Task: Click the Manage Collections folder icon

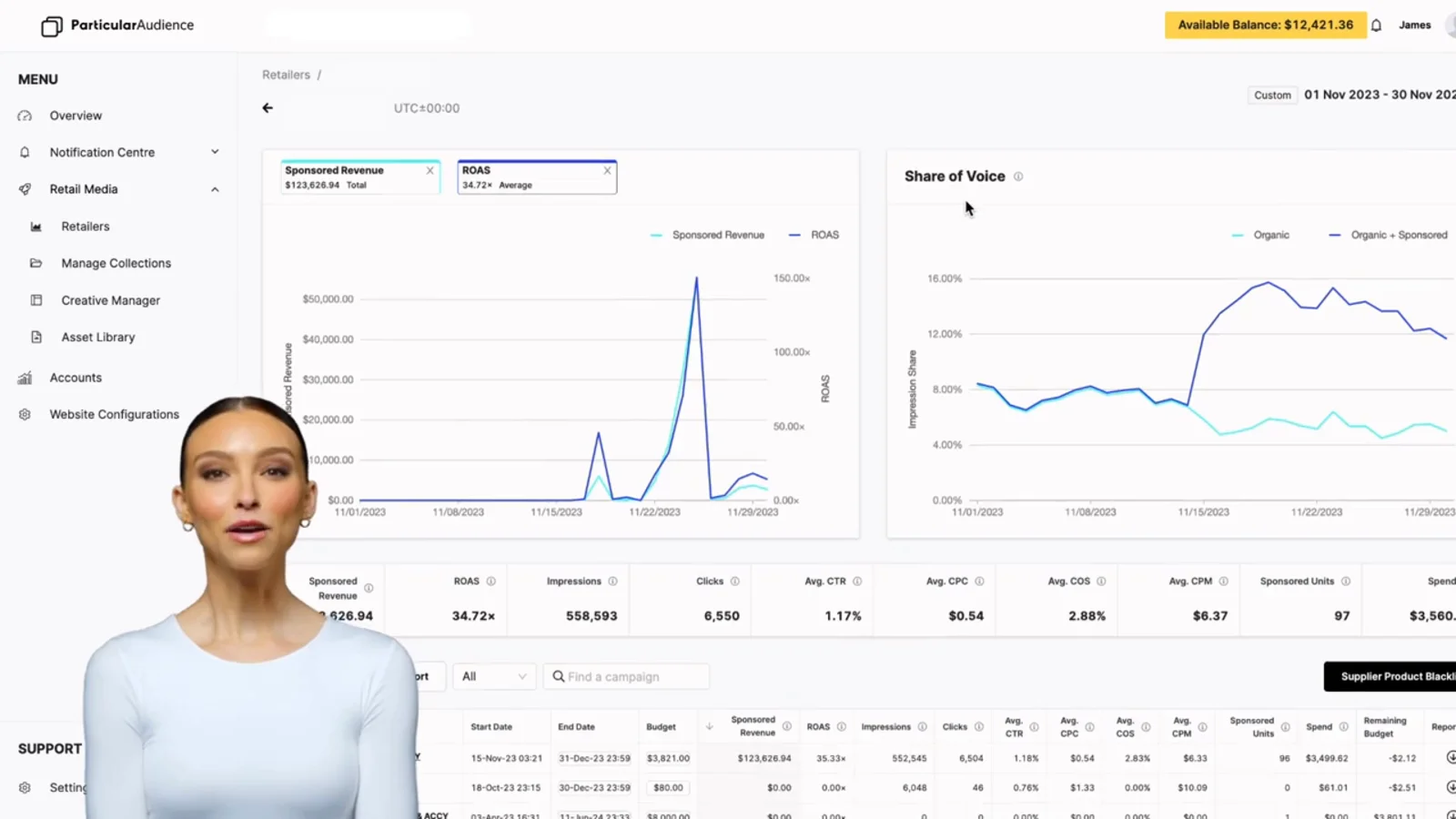Action: 36,263
